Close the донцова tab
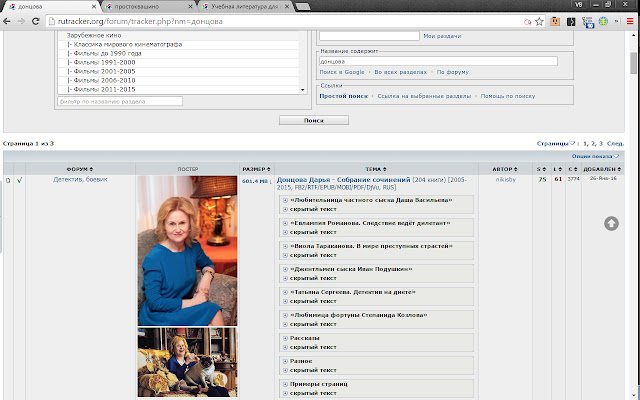Viewport: 640px width, 400px height. click(93, 7)
